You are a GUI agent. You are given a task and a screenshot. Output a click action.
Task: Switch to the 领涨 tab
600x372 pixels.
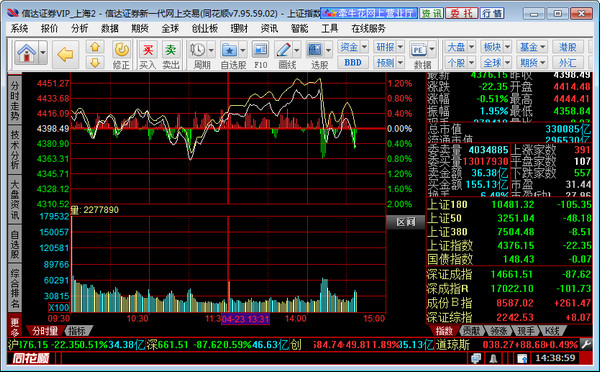pyautogui.click(x=499, y=331)
